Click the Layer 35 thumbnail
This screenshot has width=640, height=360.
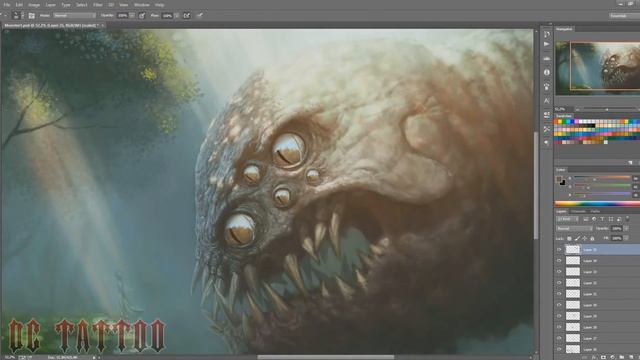573,249
